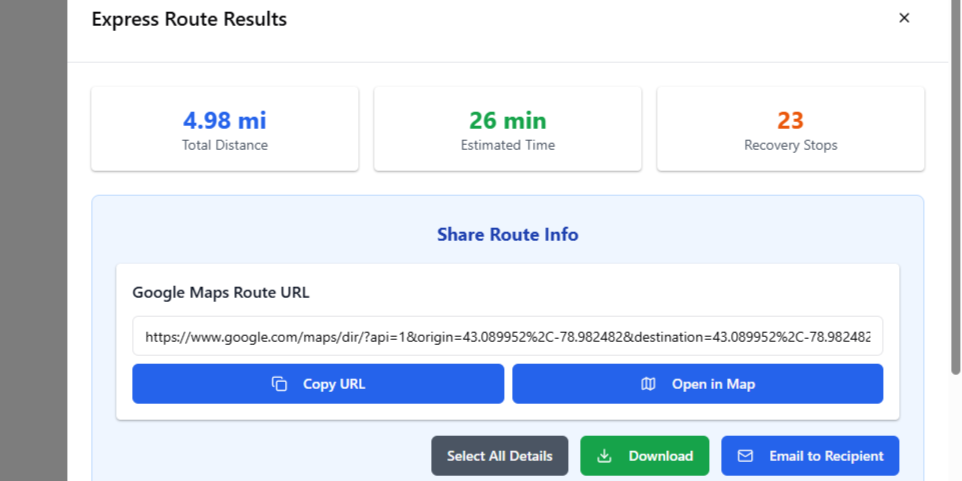Open the route via Open in Map

click(697, 384)
